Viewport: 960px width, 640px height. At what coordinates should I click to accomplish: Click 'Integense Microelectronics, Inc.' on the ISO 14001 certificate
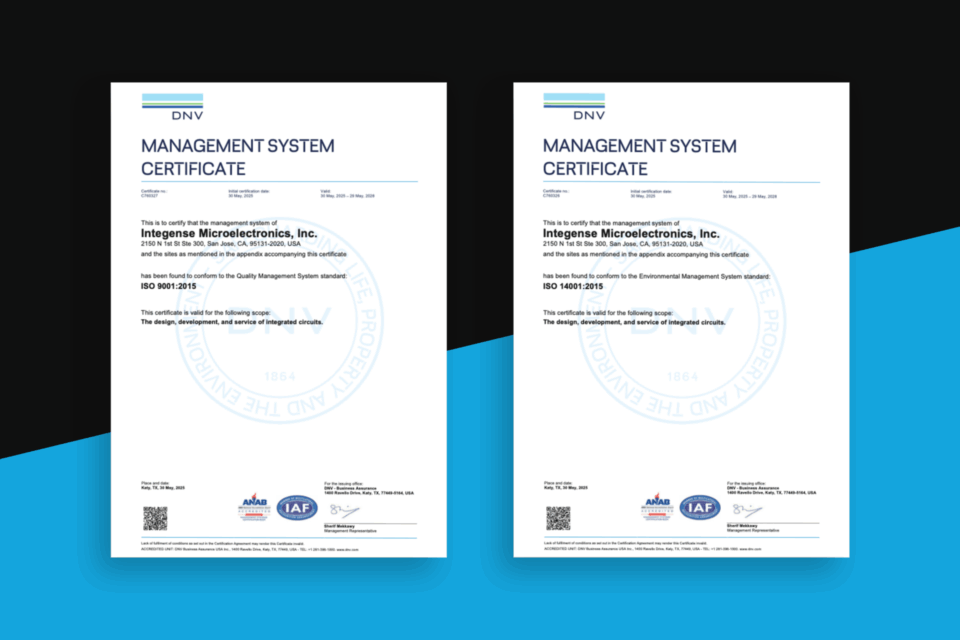(631, 233)
